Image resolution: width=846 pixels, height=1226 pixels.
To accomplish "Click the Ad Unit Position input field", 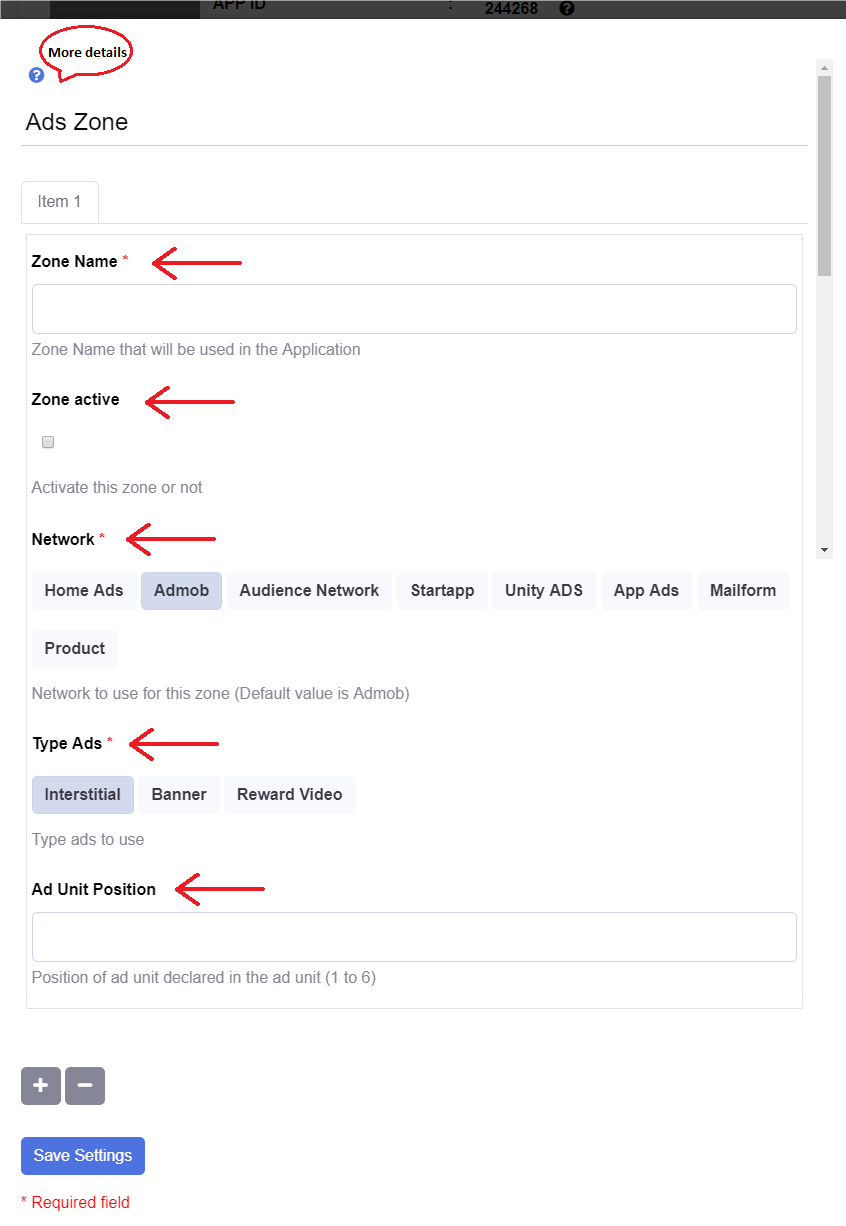I will 414,937.
